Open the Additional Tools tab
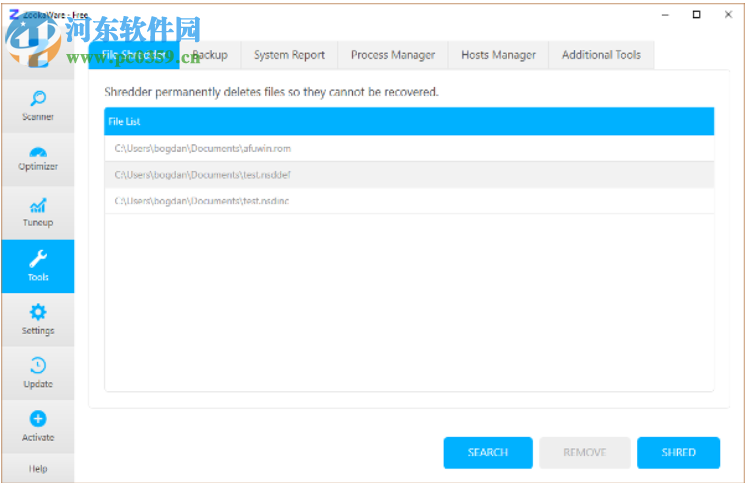The image size is (749, 483). [601, 55]
